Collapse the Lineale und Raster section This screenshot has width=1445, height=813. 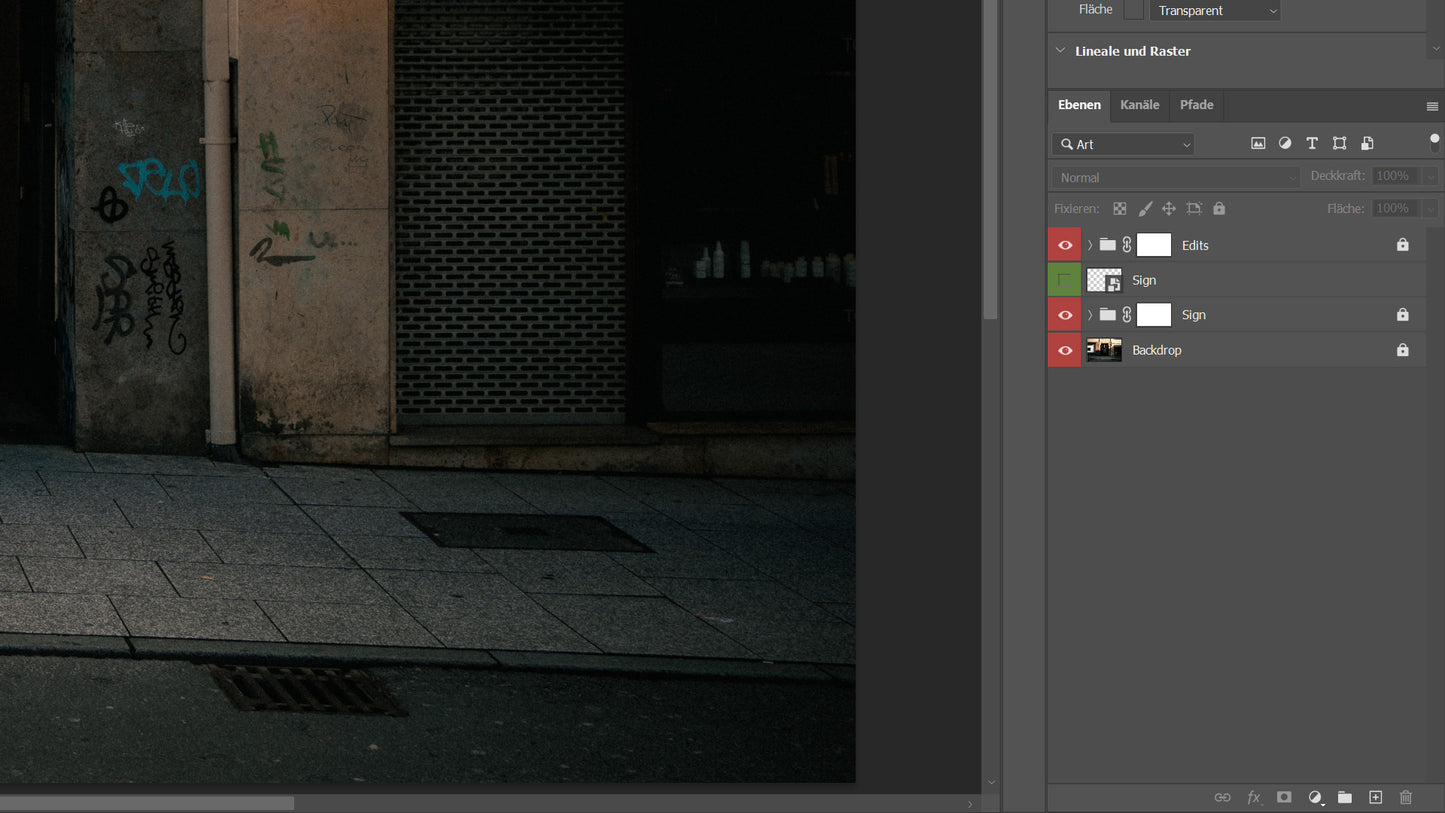(1061, 51)
